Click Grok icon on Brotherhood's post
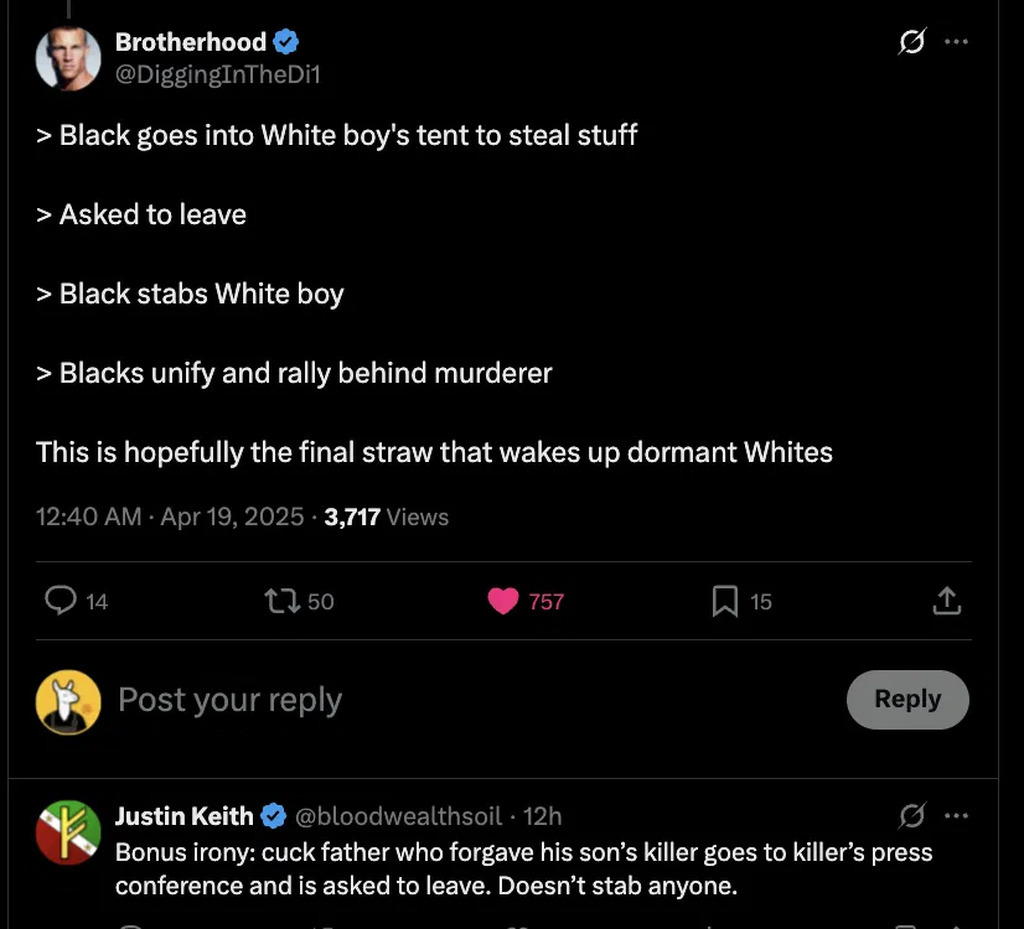This screenshot has height=929, width=1024. point(911,42)
